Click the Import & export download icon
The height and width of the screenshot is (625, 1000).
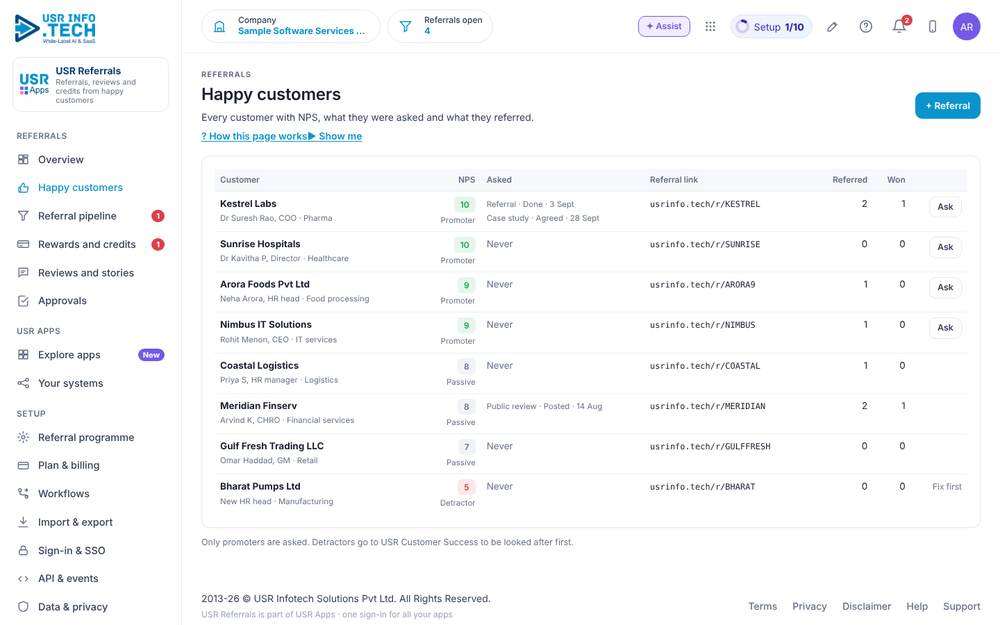click(23, 522)
